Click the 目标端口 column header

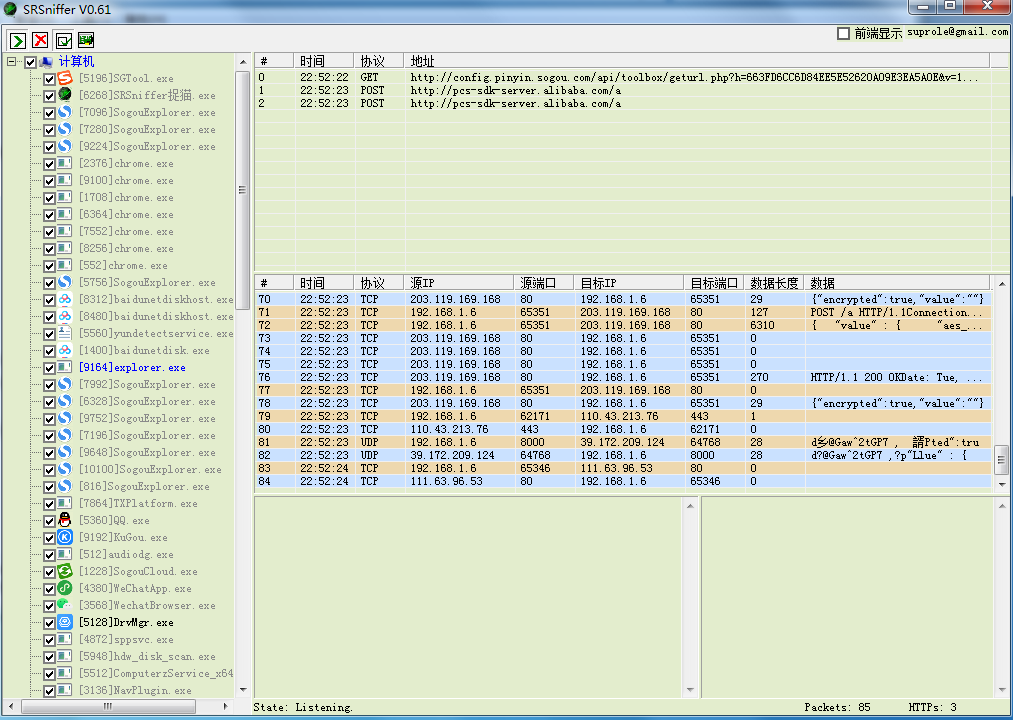714,283
